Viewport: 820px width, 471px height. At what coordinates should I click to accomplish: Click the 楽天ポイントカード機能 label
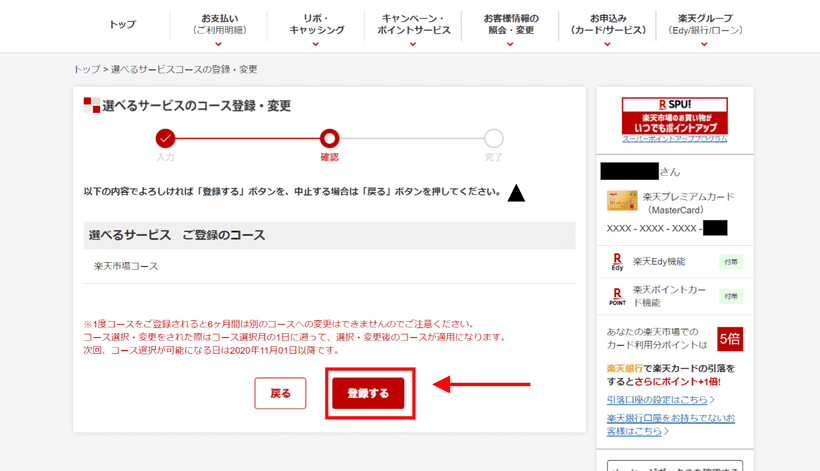(x=669, y=296)
